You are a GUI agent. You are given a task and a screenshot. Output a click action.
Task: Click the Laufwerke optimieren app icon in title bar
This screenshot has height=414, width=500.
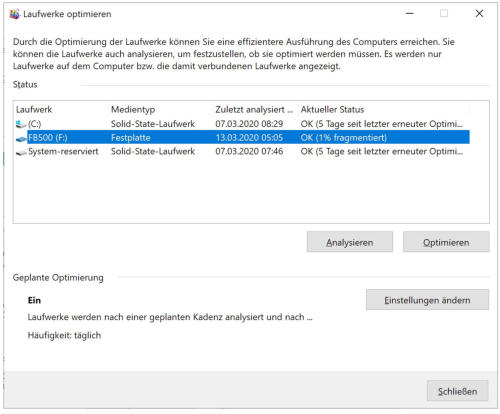14,14
